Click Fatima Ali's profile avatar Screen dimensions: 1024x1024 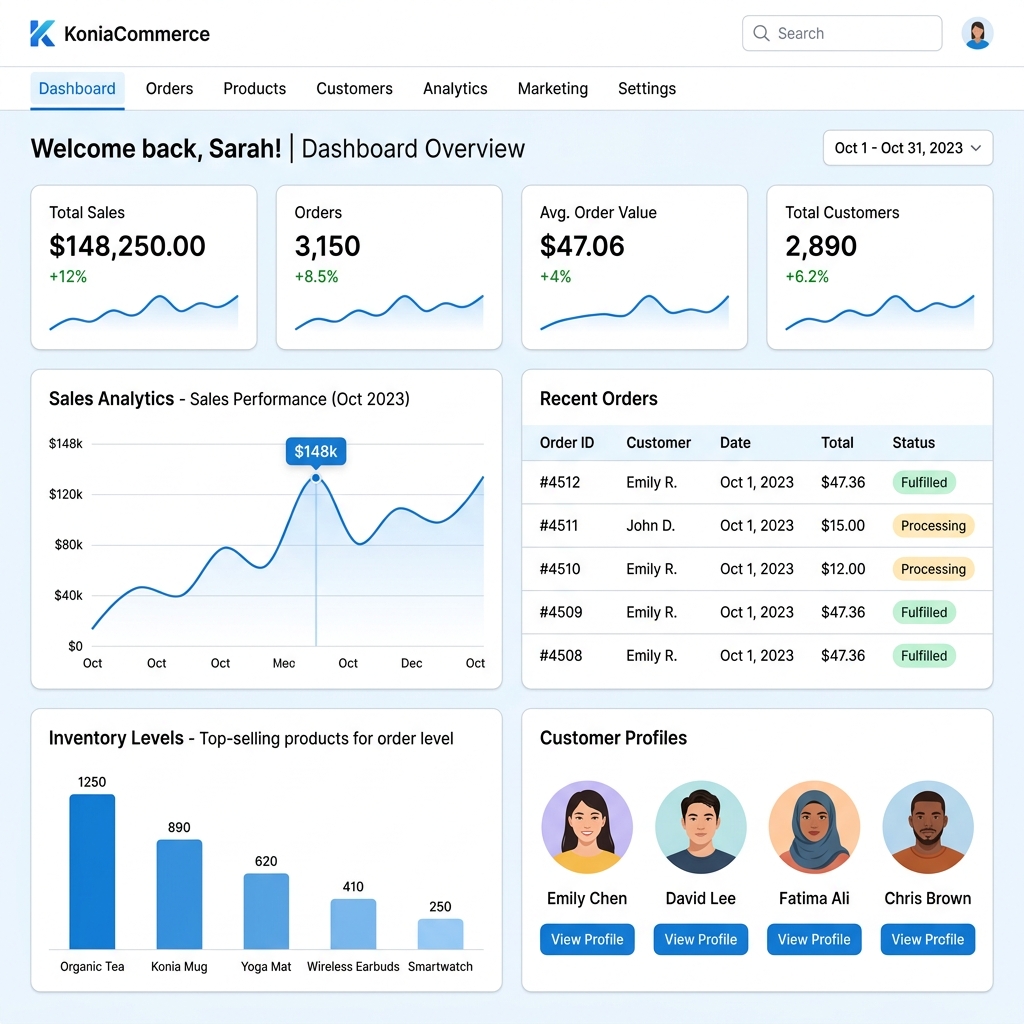pyautogui.click(x=814, y=827)
